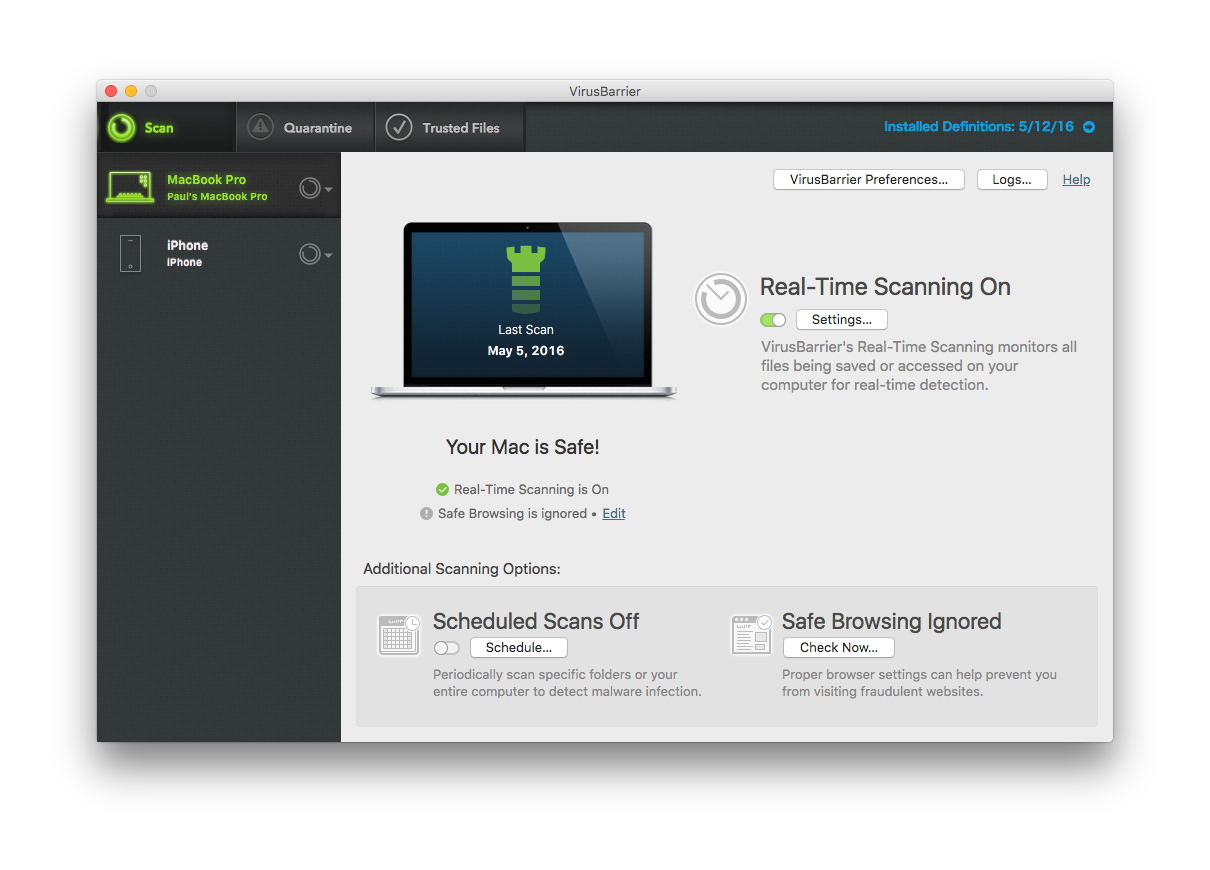Go to the Trusted Files tab

tap(450, 127)
